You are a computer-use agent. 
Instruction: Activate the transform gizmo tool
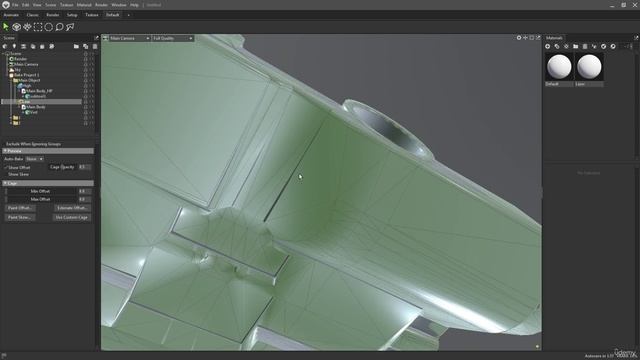point(27,27)
